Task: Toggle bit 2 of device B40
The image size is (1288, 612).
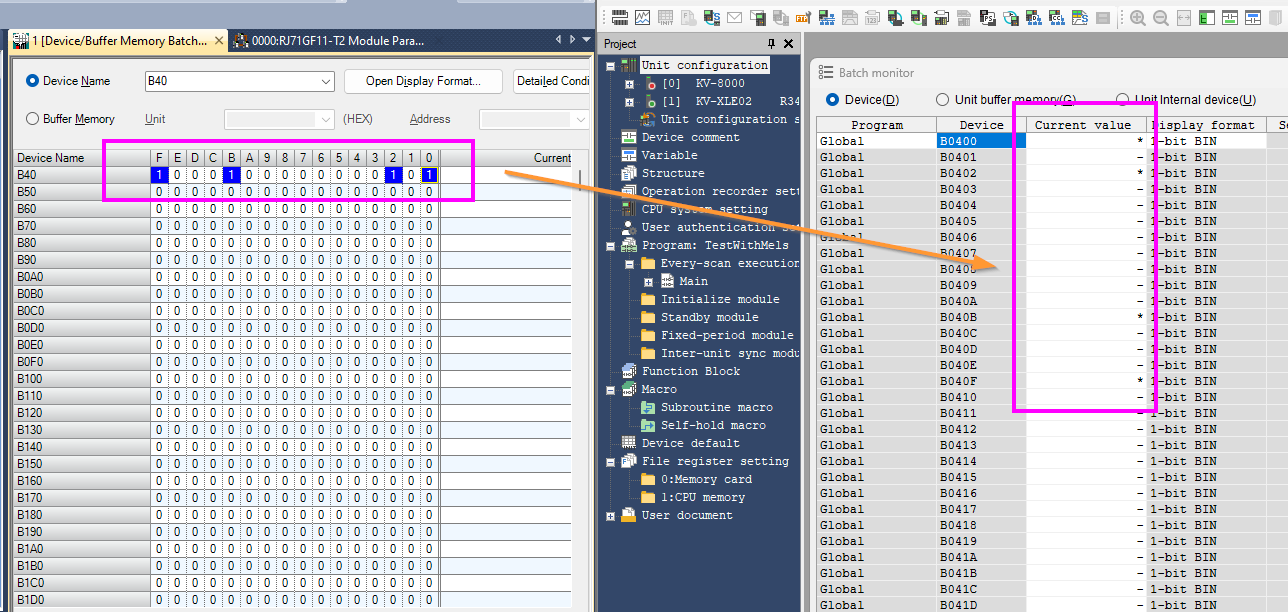Action: pos(393,175)
